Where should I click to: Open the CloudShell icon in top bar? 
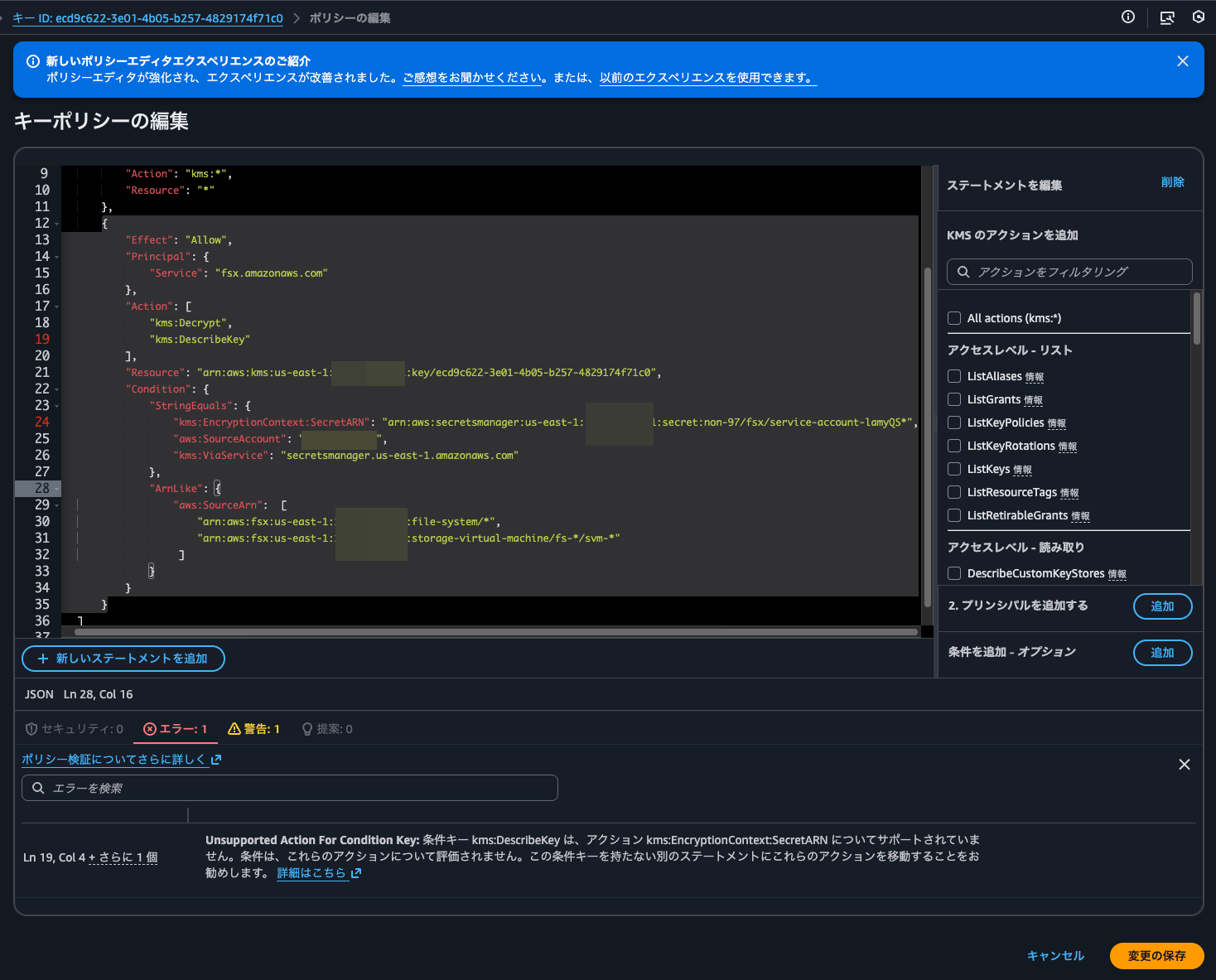pyautogui.click(x=1167, y=17)
